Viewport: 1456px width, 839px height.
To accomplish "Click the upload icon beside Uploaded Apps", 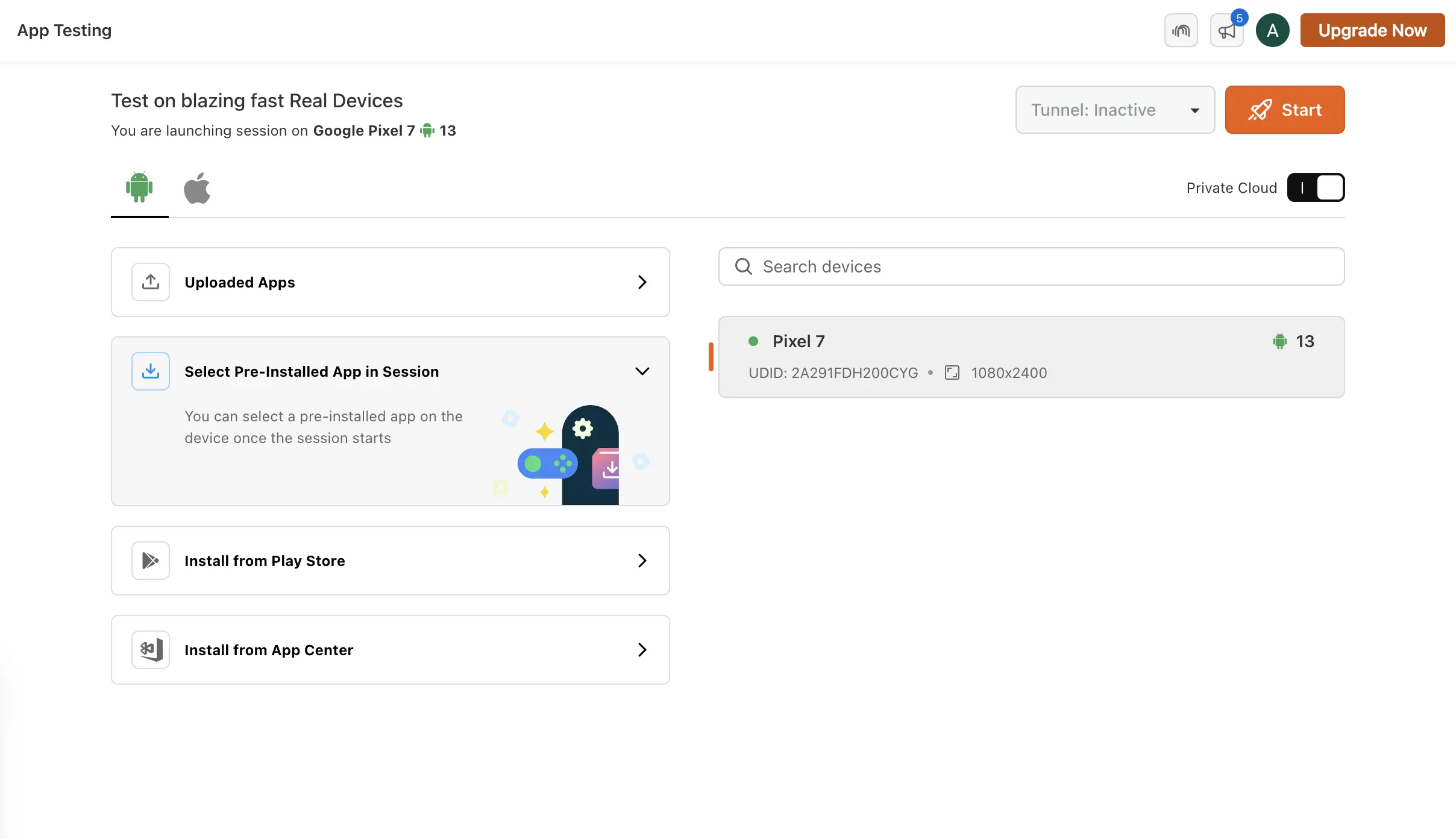I will [151, 282].
